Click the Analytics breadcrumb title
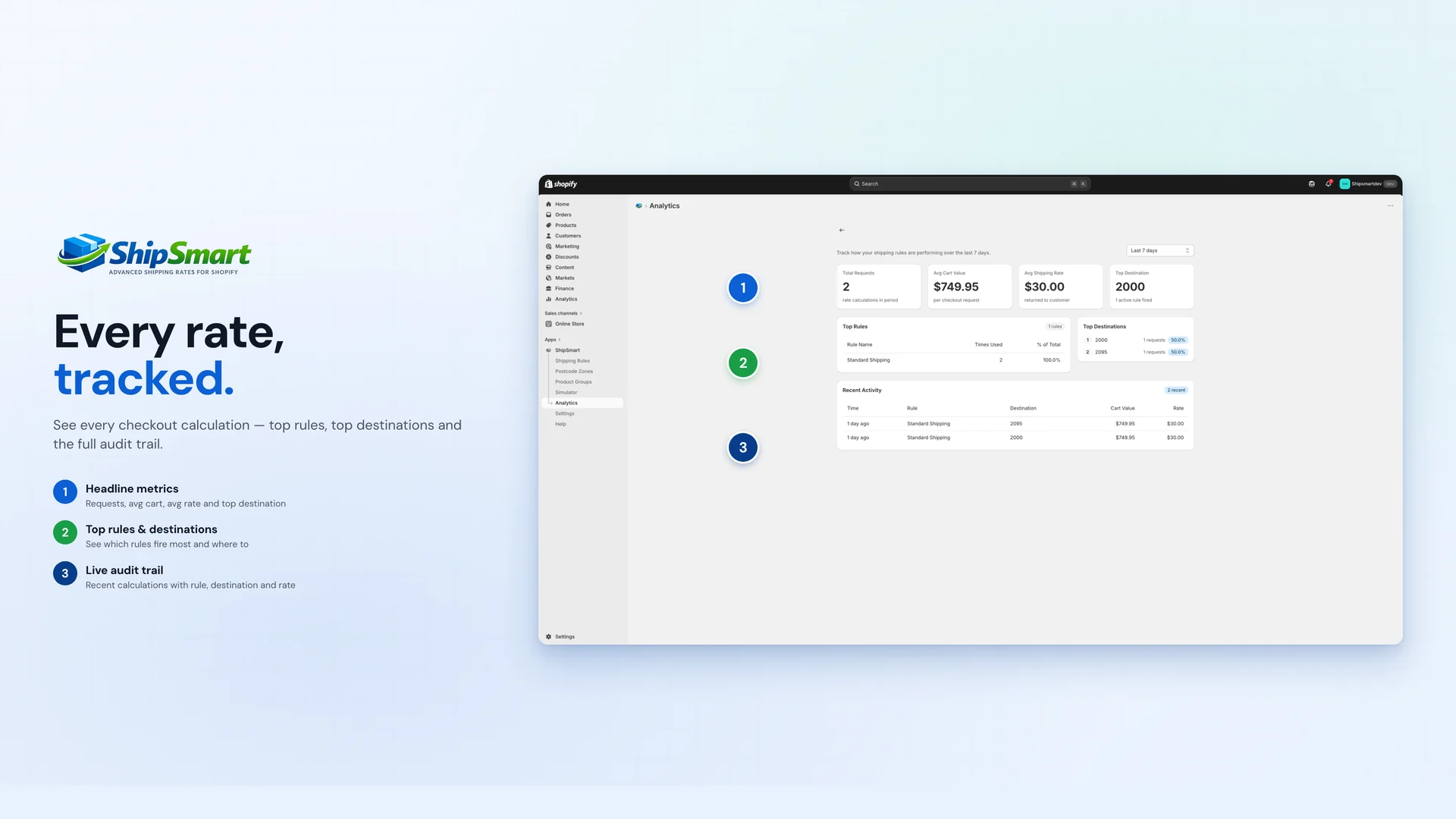The height and width of the screenshot is (819, 1456). (x=664, y=206)
